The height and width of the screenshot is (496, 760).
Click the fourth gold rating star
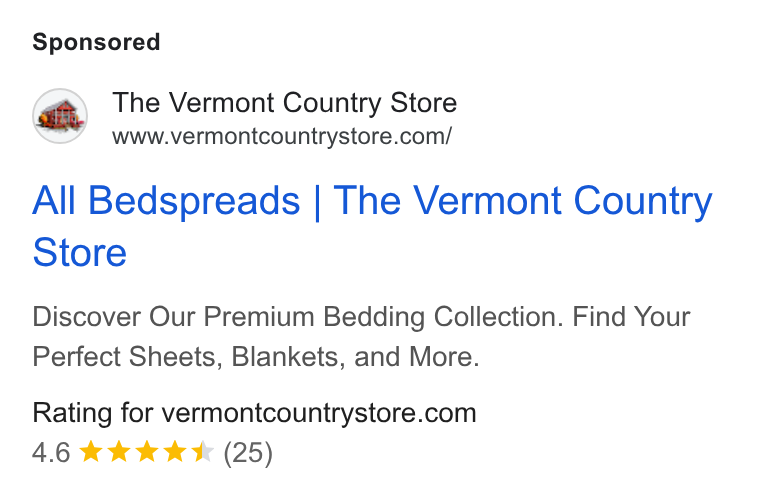(x=174, y=452)
